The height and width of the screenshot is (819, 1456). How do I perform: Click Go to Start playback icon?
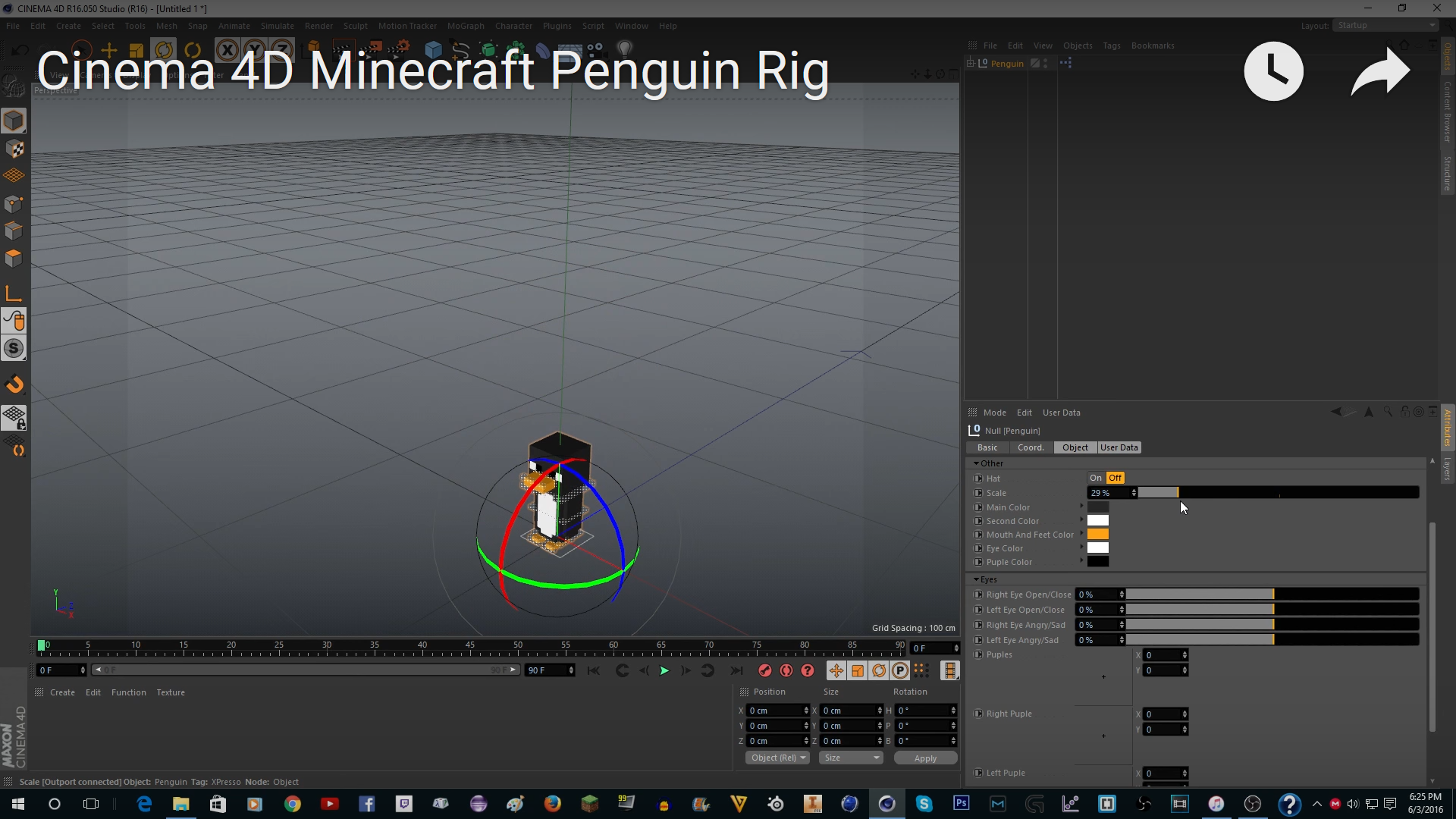(x=594, y=670)
